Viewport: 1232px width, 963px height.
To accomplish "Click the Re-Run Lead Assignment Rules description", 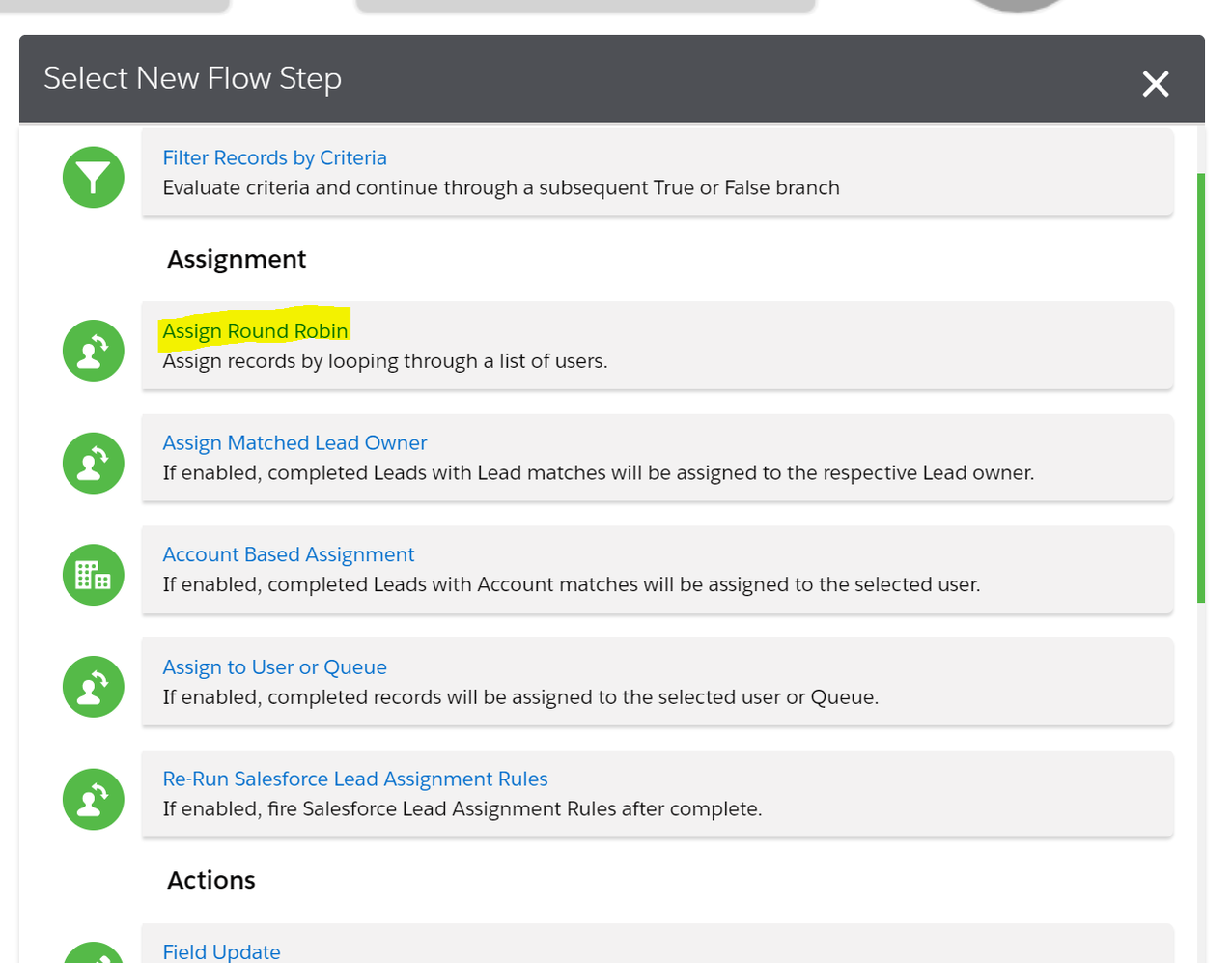I will tap(462, 809).
